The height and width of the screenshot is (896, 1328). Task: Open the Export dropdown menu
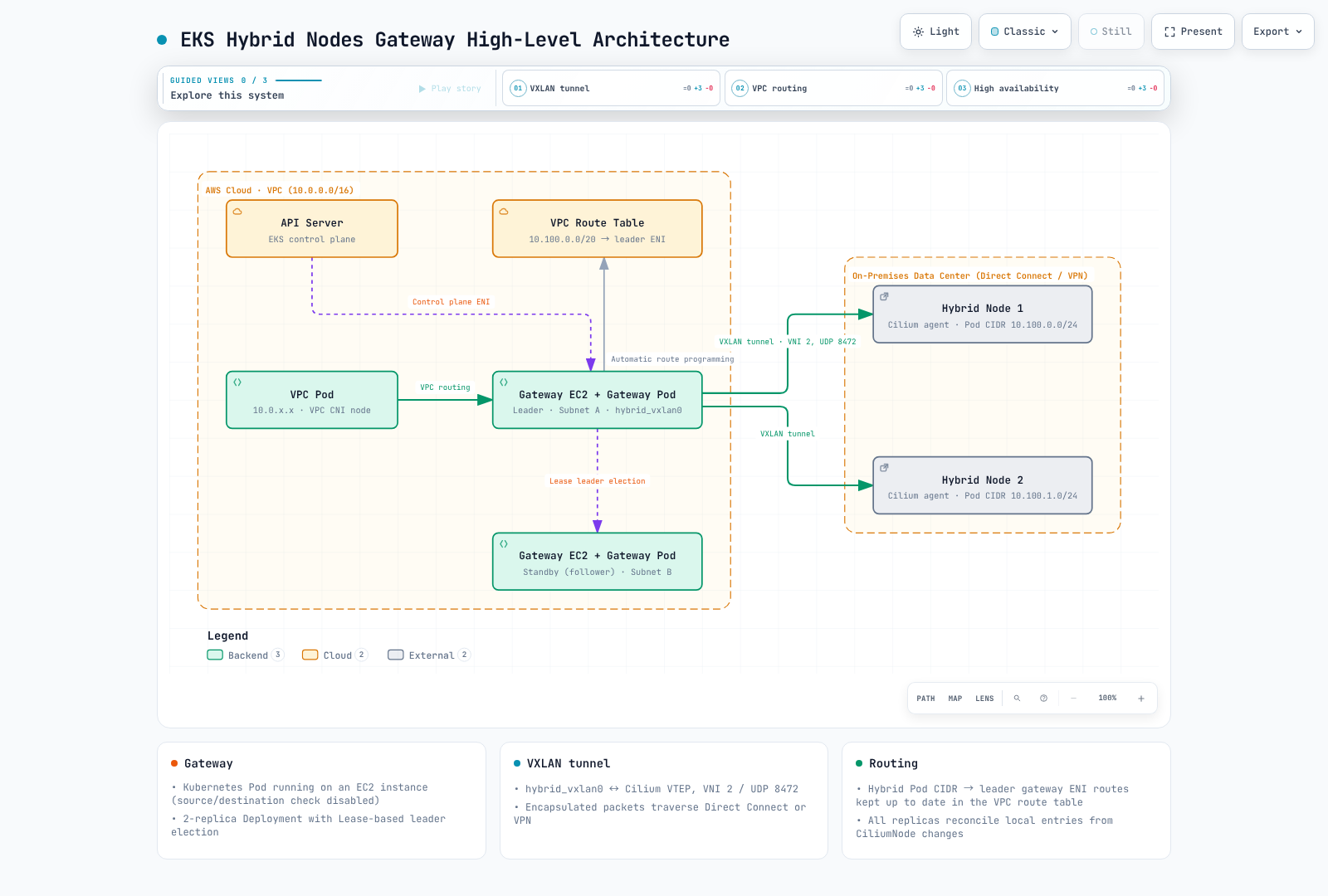(1278, 32)
